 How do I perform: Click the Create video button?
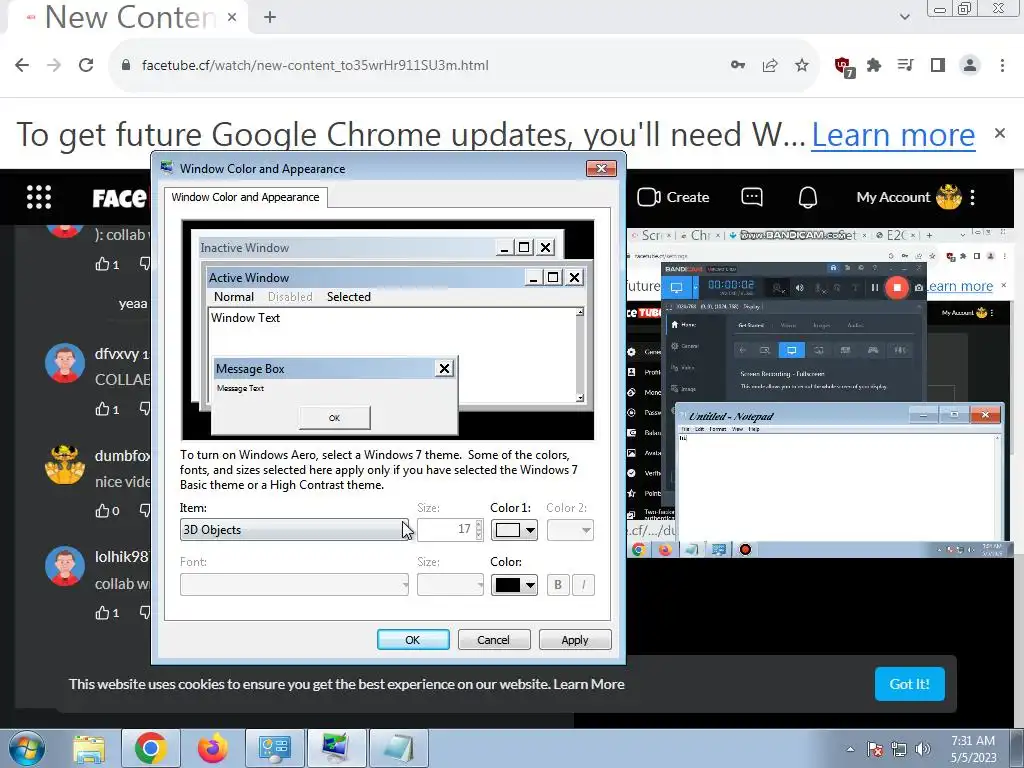pos(673,197)
